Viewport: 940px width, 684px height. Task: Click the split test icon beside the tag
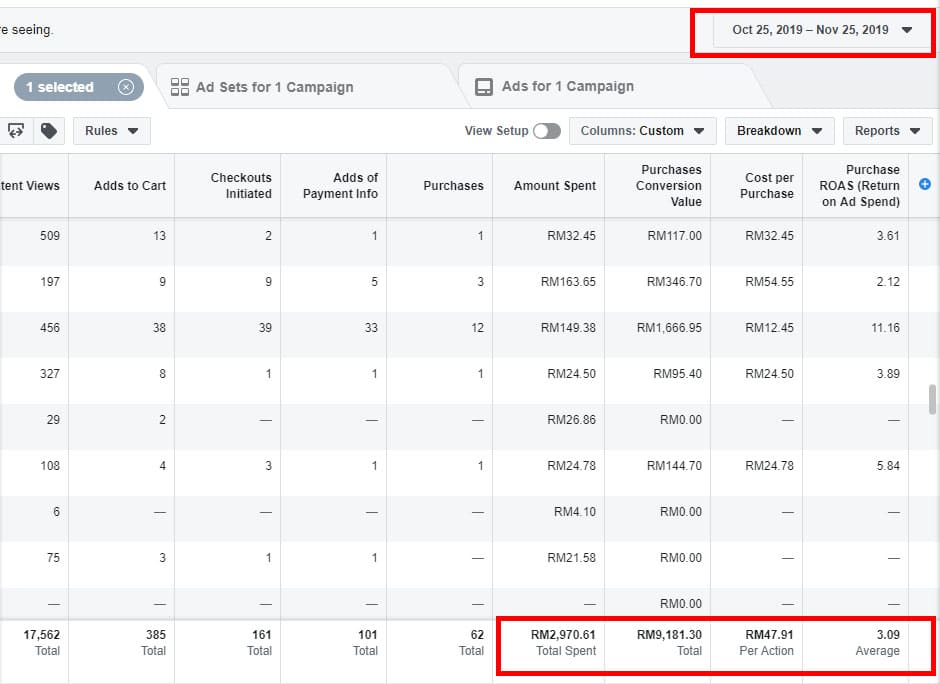coord(16,131)
